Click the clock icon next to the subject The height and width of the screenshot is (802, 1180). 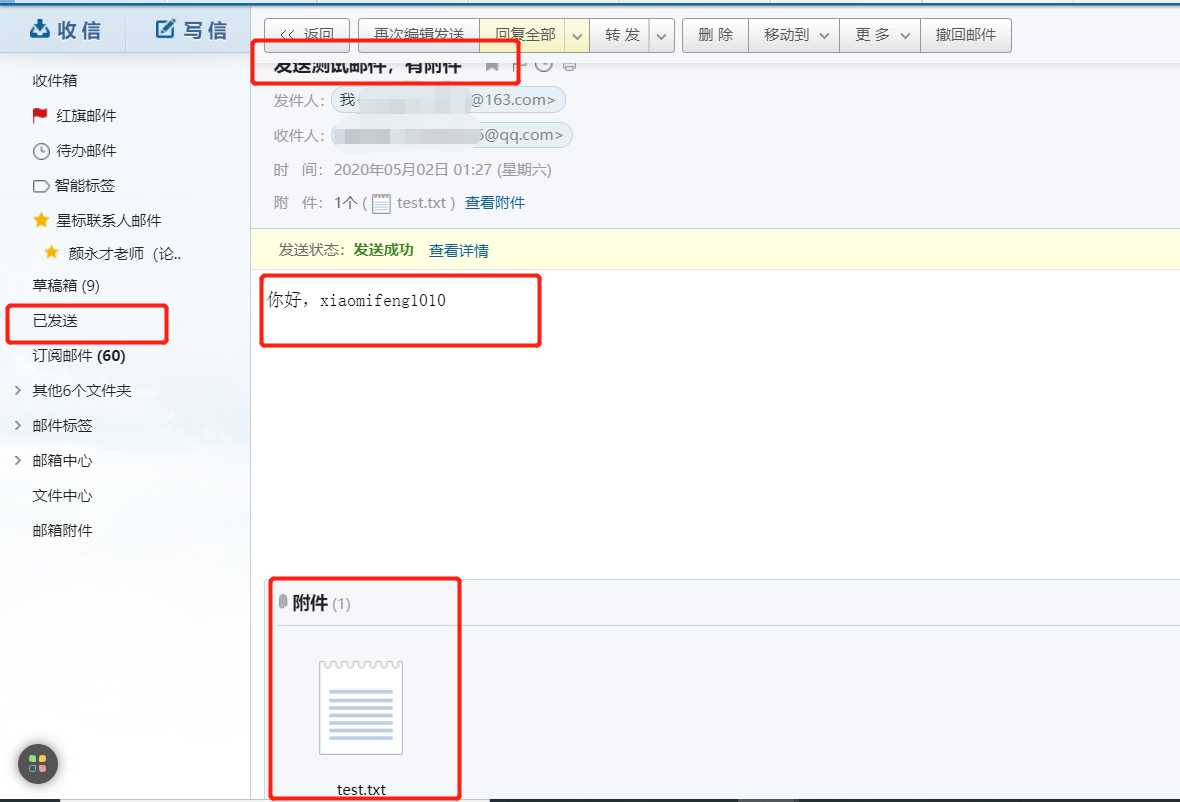[543, 67]
